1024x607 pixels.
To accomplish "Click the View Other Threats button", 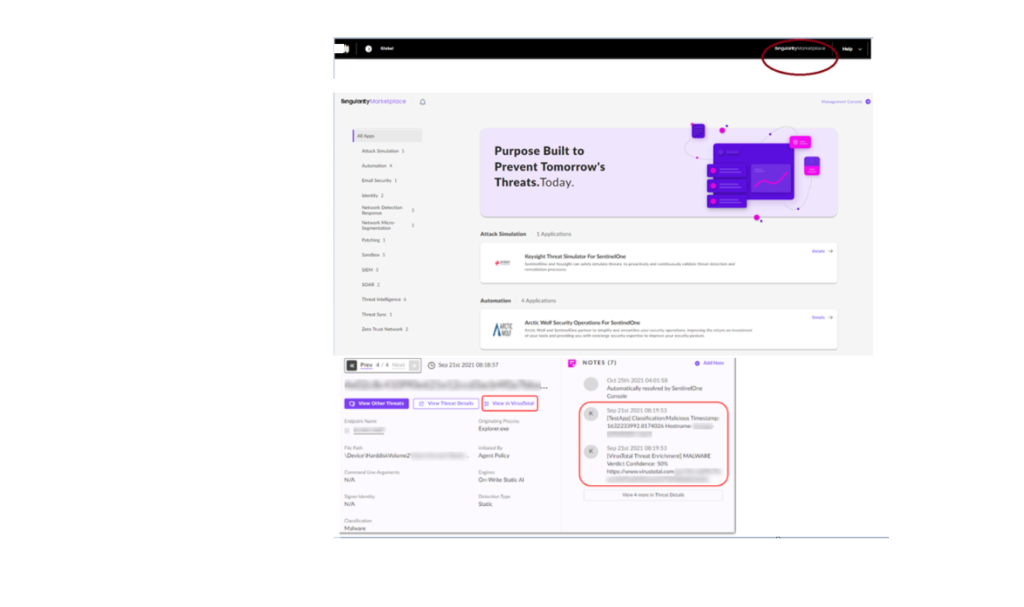I will pos(377,404).
